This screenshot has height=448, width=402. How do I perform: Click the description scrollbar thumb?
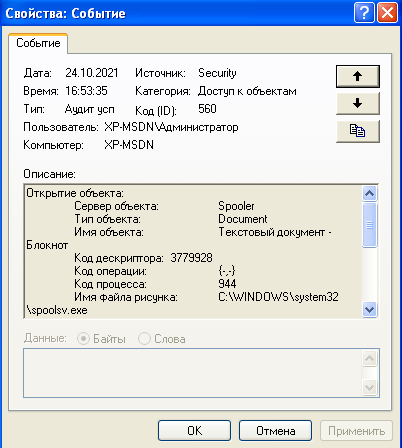(x=369, y=225)
